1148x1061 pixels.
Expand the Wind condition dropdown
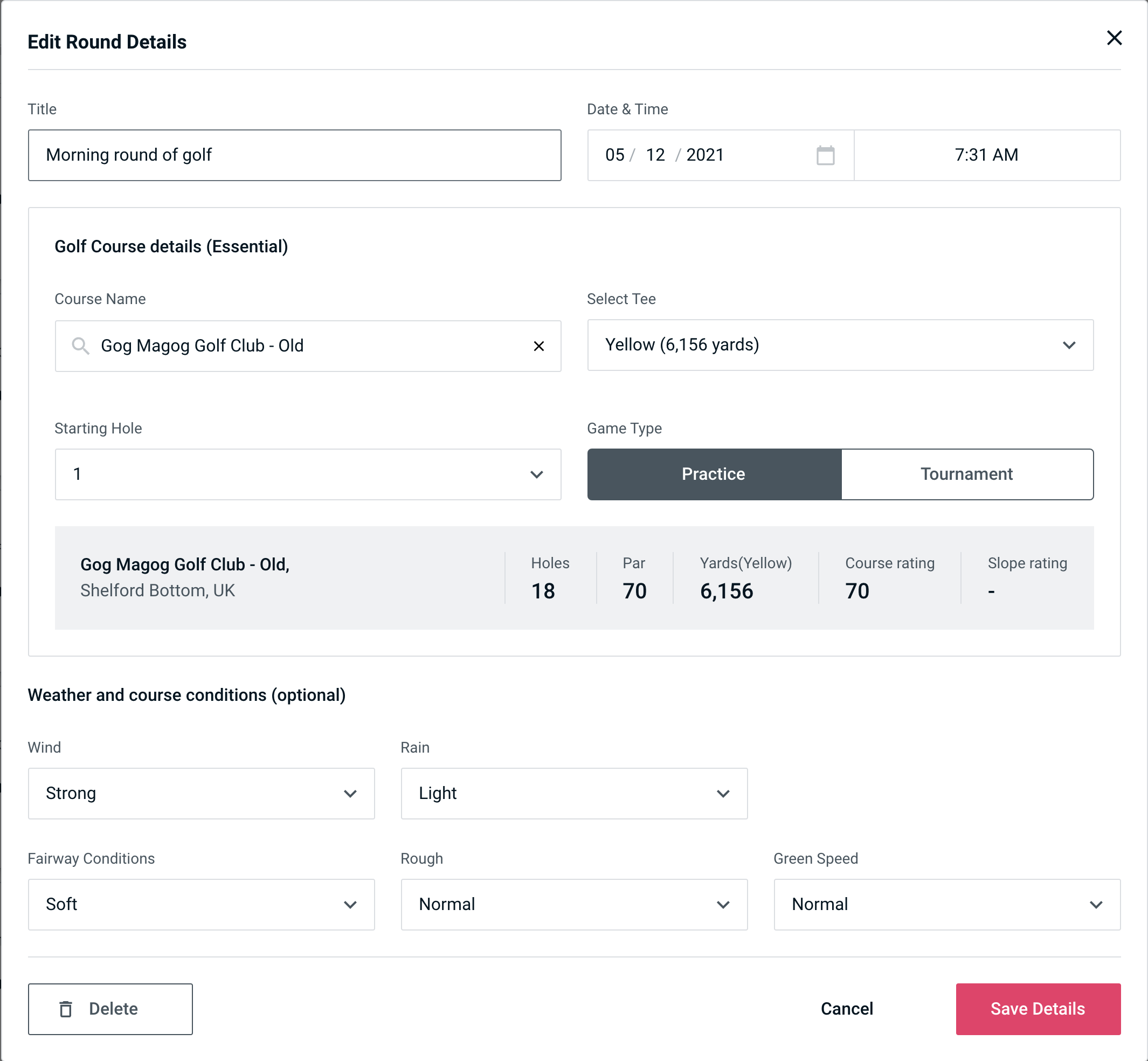[350, 793]
